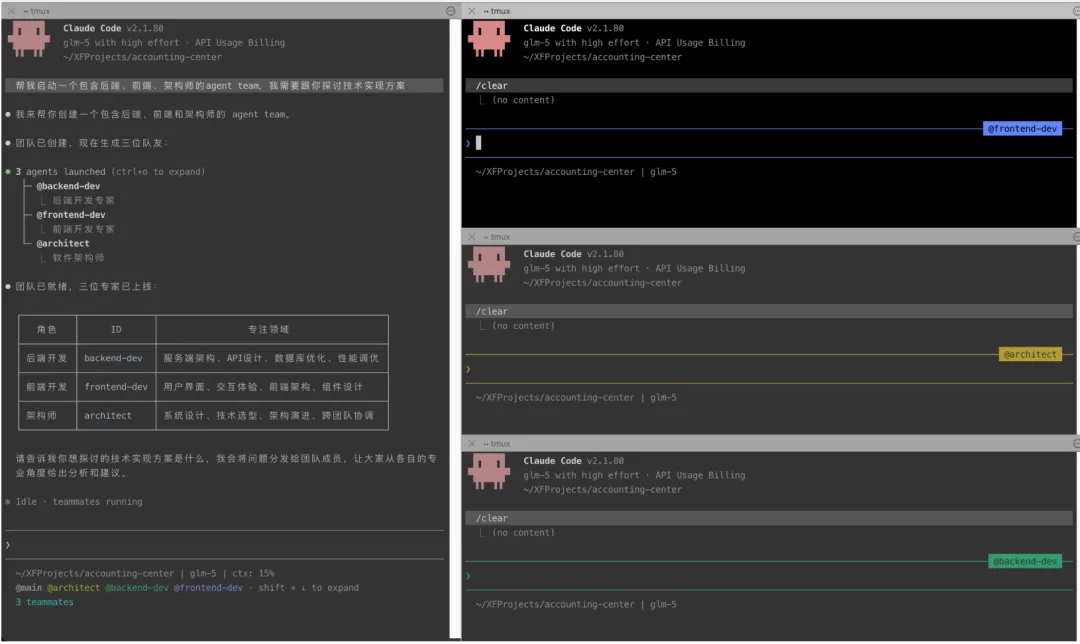This screenshot has width=1080, height=644.
Task: Select @backend-dev in the bottom teammate bar
Action: click(x=136, y=588)
